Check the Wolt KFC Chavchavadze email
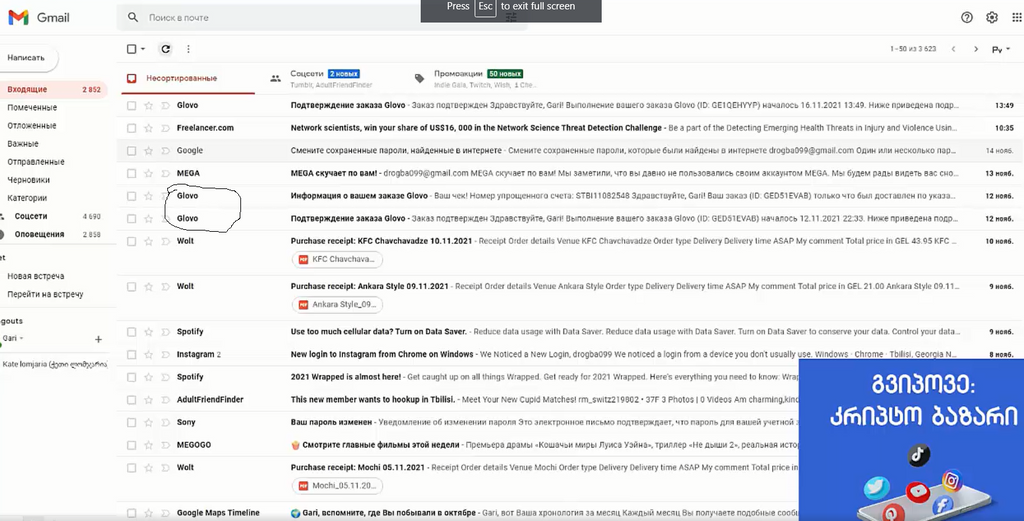Screen dimensions: 1024x521 (x=131, y=242)
